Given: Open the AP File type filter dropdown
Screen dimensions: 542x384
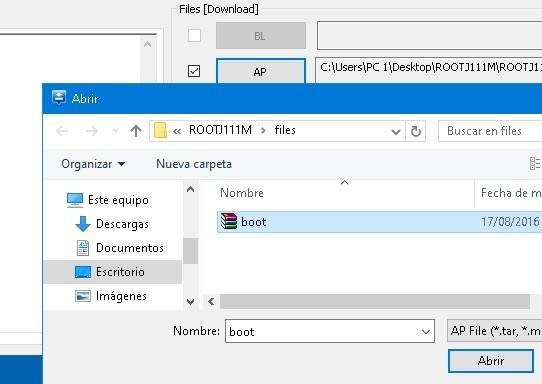Looking at the screenshot, I should click(x=494, y=331).
